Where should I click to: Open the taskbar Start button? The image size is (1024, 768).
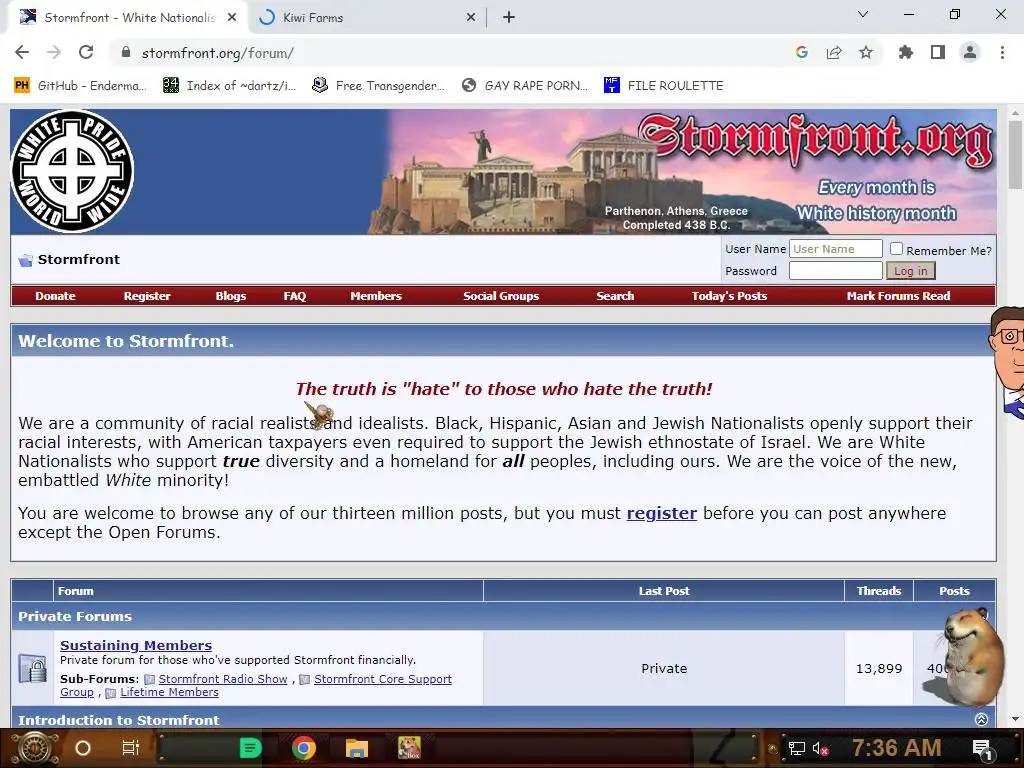coord(35,748)
